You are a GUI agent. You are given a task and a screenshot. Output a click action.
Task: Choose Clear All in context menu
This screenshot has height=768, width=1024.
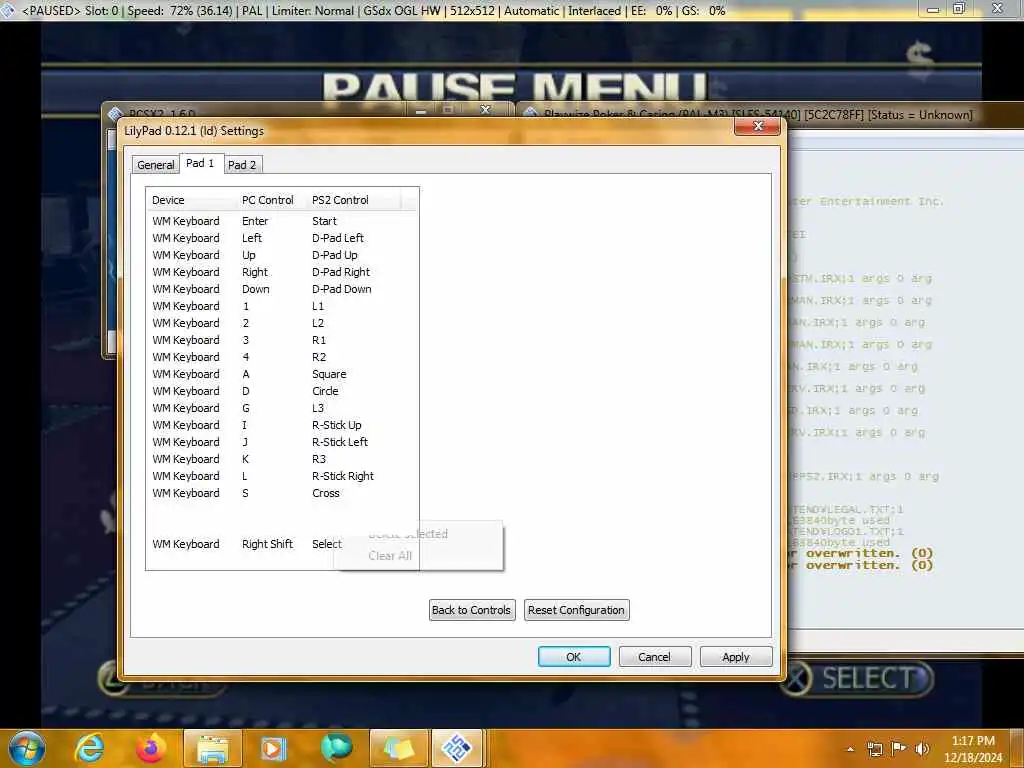pyautogui.click(x=390, y=556)
